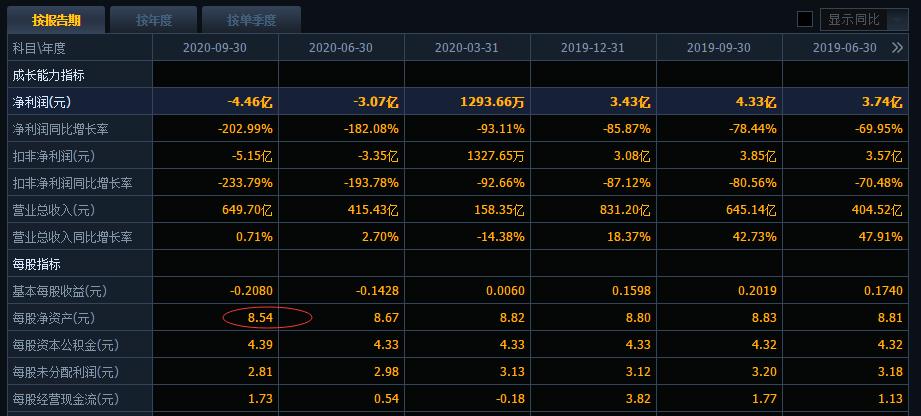The height and width of the screenshot is (416, 921).
Task: Click the 营业总收入(元) row label
Action: click(53, 210)
